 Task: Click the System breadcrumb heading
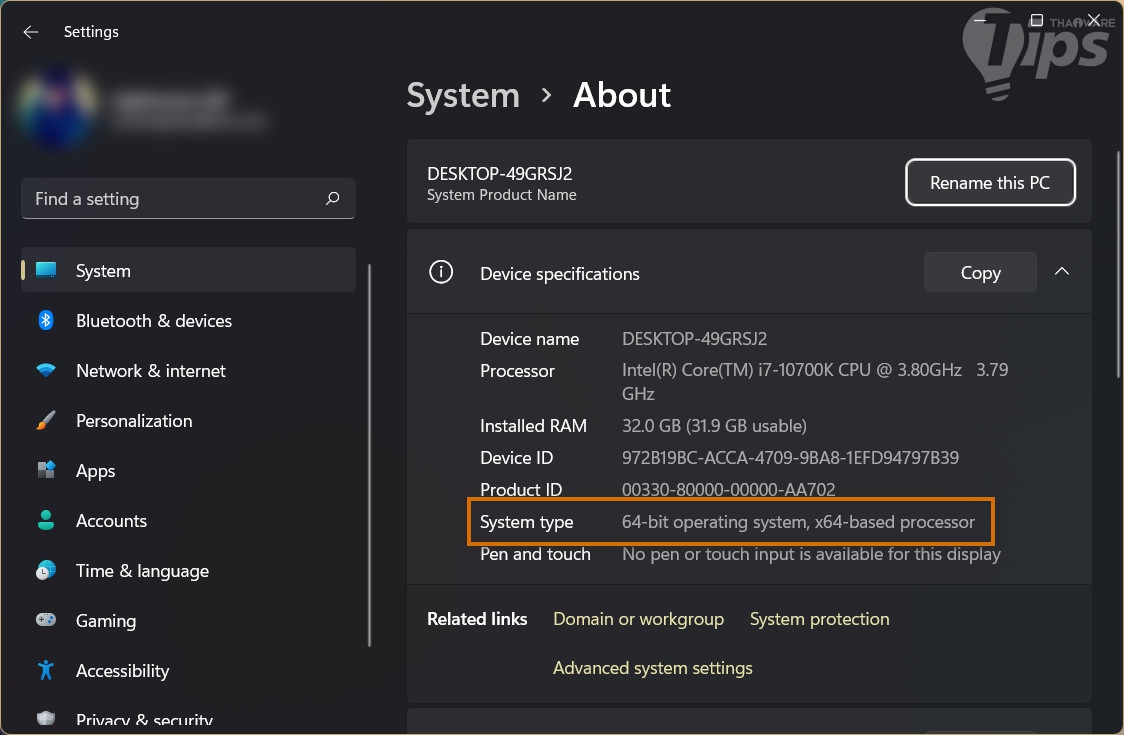click(463, 95)
